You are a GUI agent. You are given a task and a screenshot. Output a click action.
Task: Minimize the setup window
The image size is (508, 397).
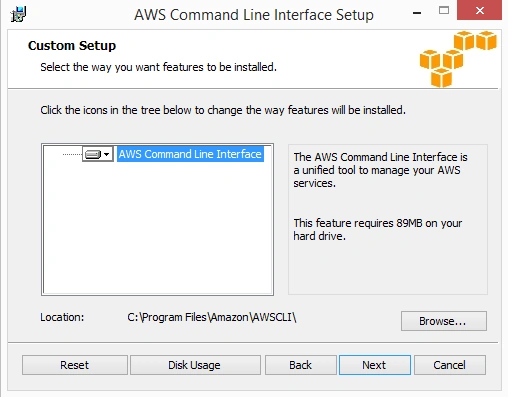pyautogui.click(x=417, y=13)
